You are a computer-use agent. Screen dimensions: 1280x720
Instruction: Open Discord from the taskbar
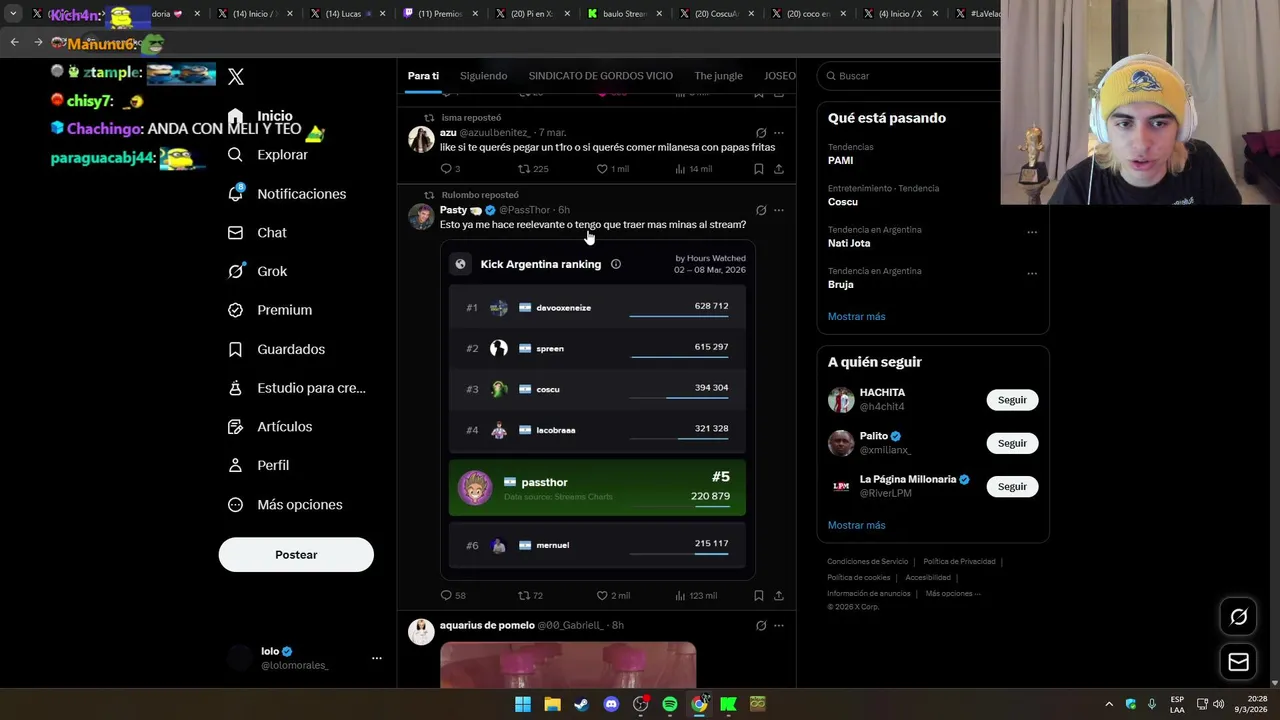611,704
